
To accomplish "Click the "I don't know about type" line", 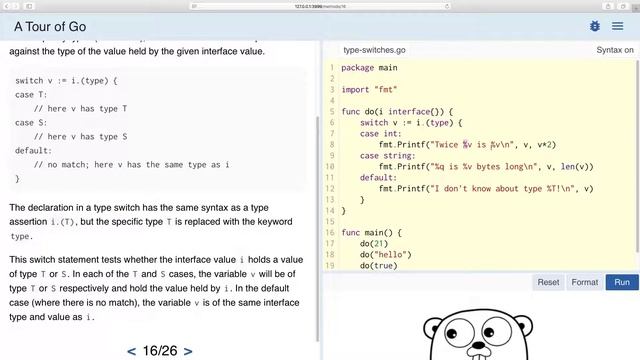I will tap(486, 189).
